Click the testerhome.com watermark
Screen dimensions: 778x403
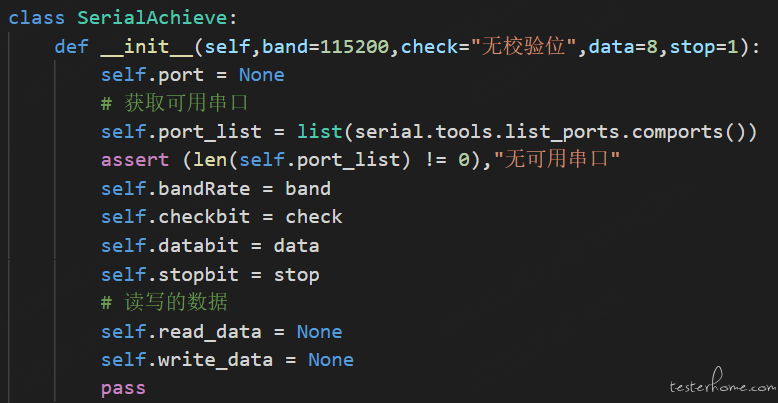tap(721, 381)
